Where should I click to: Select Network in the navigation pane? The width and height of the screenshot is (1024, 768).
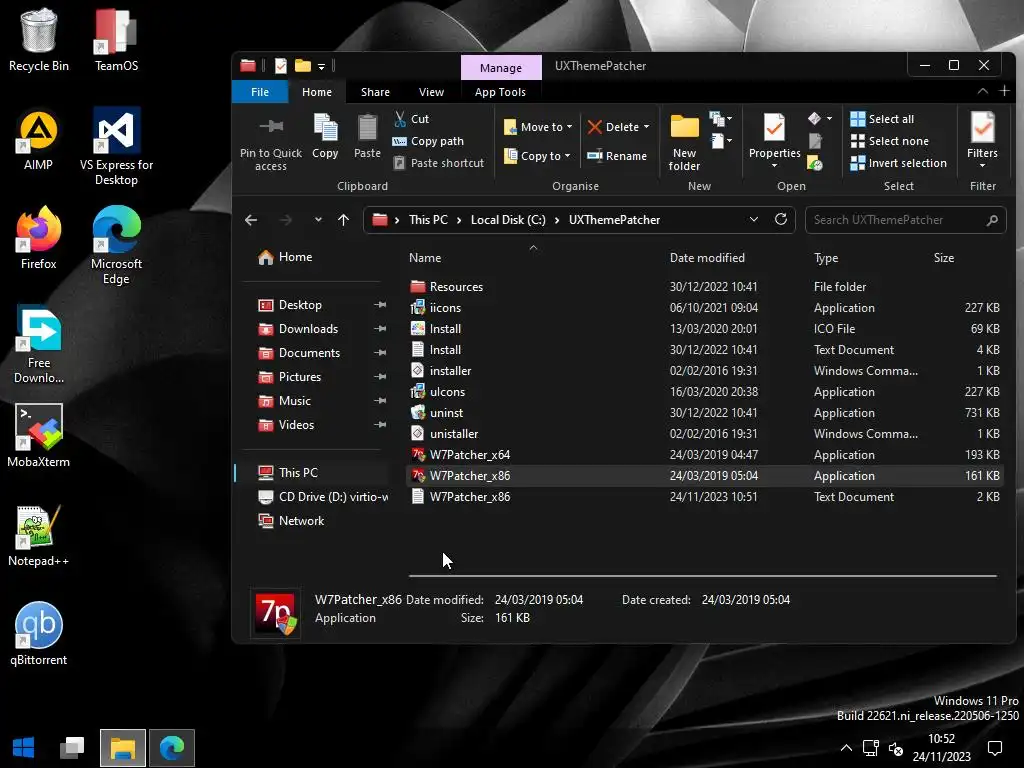coord(301,521)
